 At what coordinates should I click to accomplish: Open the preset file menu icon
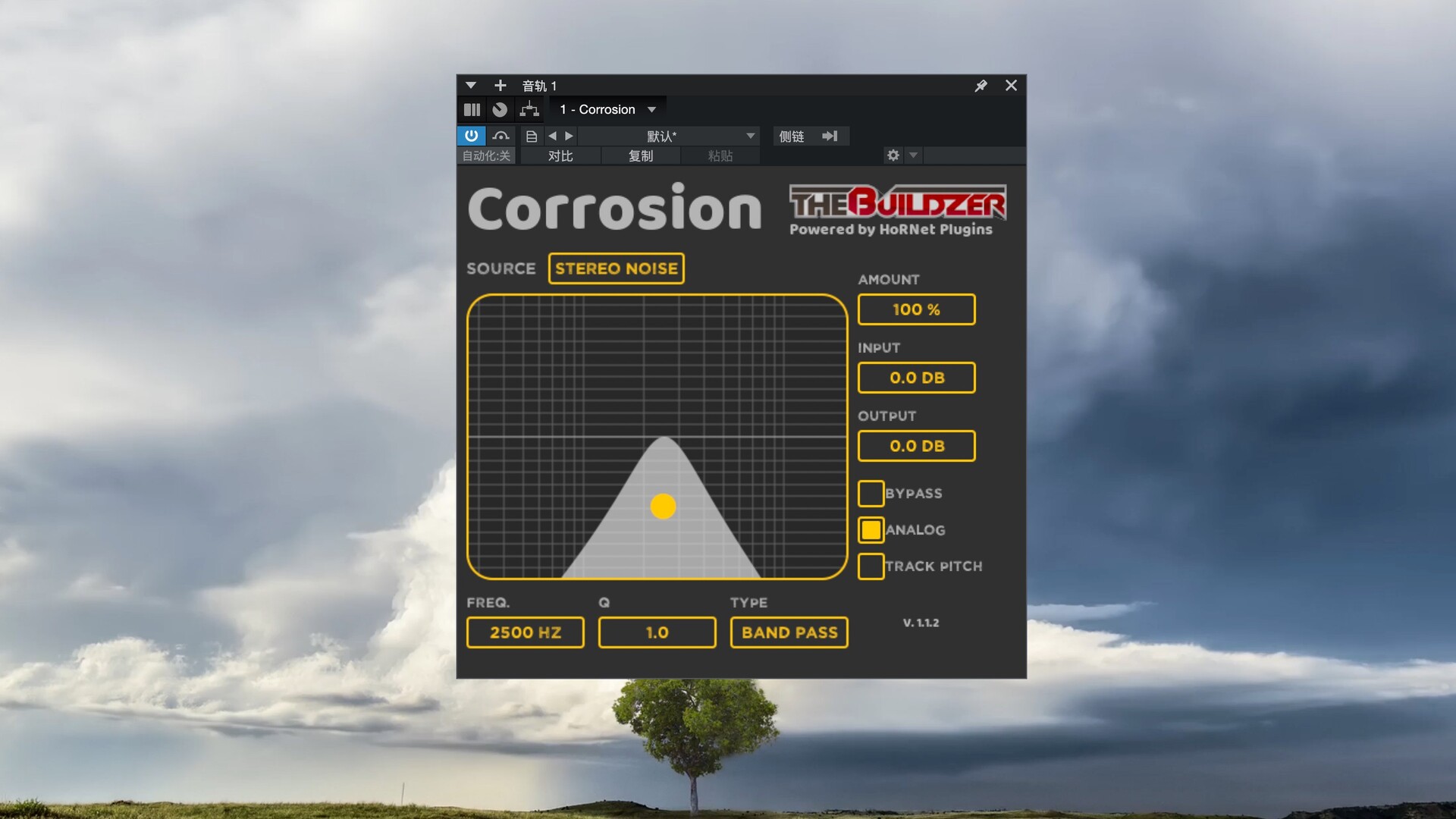pos(531,136)
